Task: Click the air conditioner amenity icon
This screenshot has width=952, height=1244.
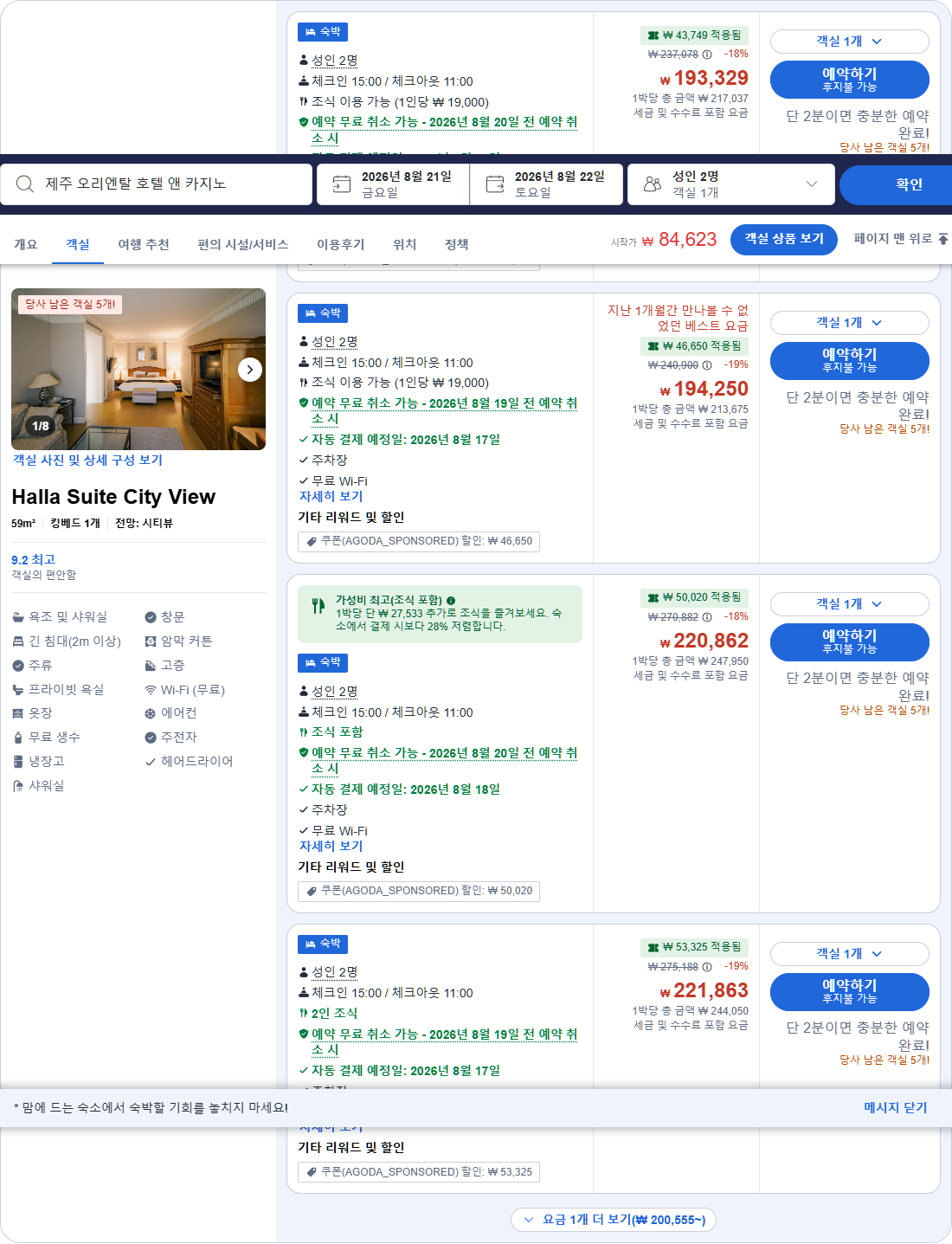Action: [x=151, y=713]
